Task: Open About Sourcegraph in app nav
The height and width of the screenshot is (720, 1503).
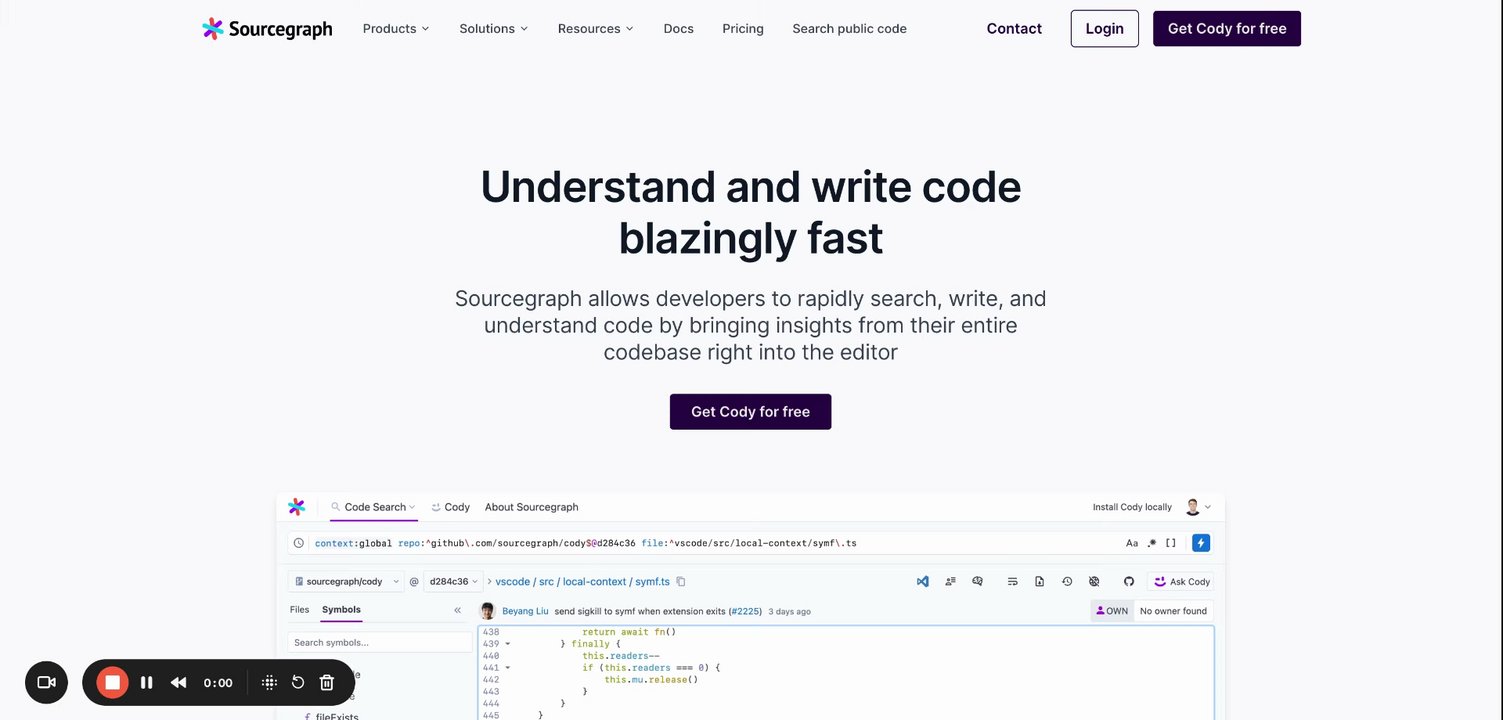Action: point(532,507)
